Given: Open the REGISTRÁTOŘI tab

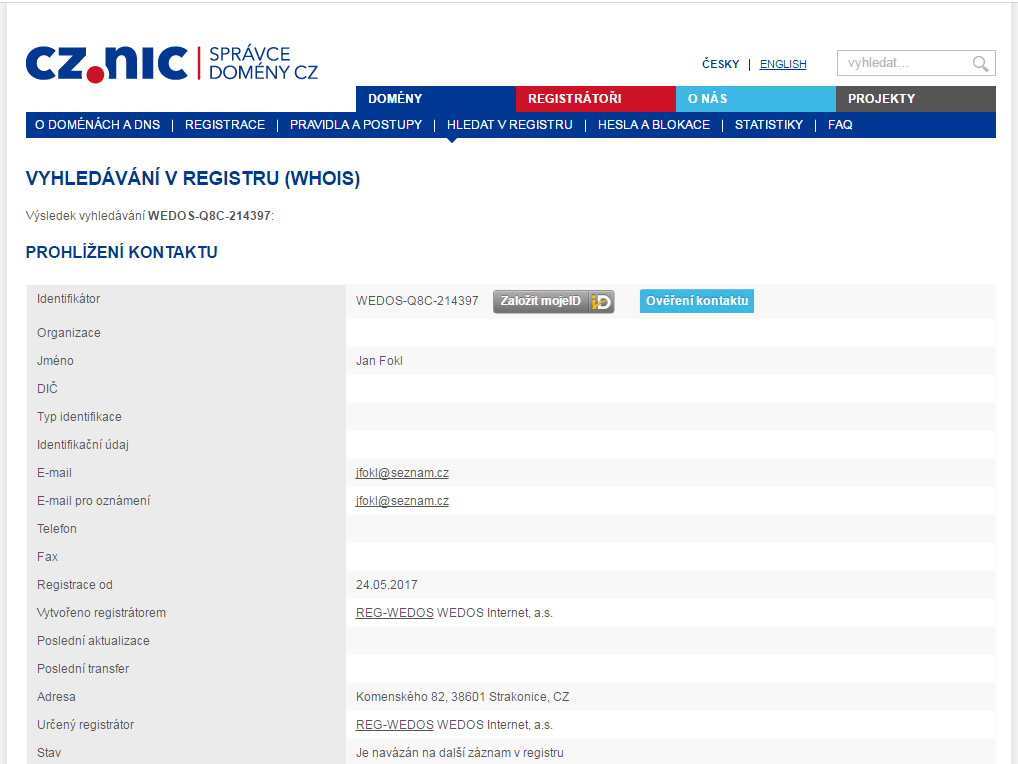Looking at the screenshot, I should tap(595, 99).
